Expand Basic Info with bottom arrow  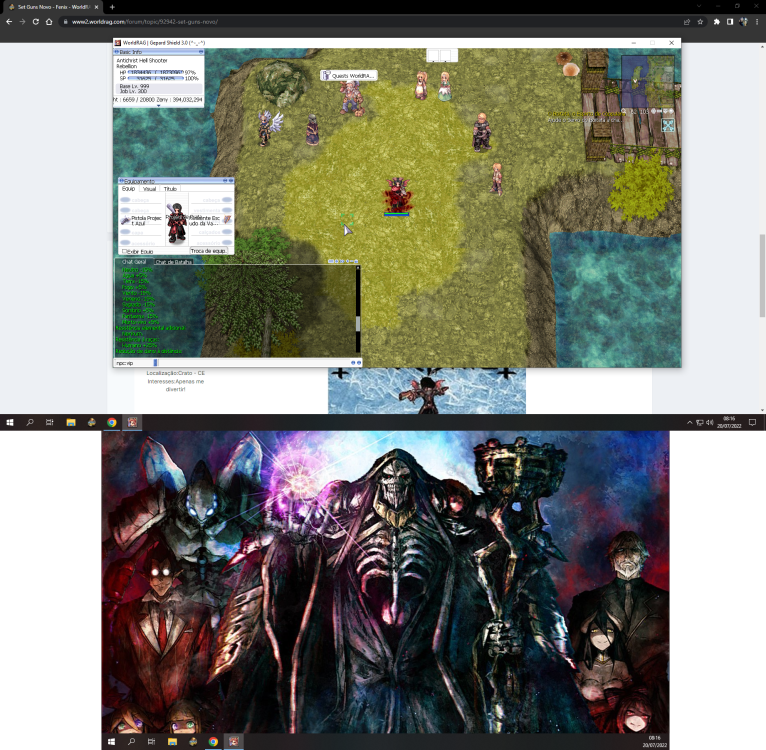[158, 106]
